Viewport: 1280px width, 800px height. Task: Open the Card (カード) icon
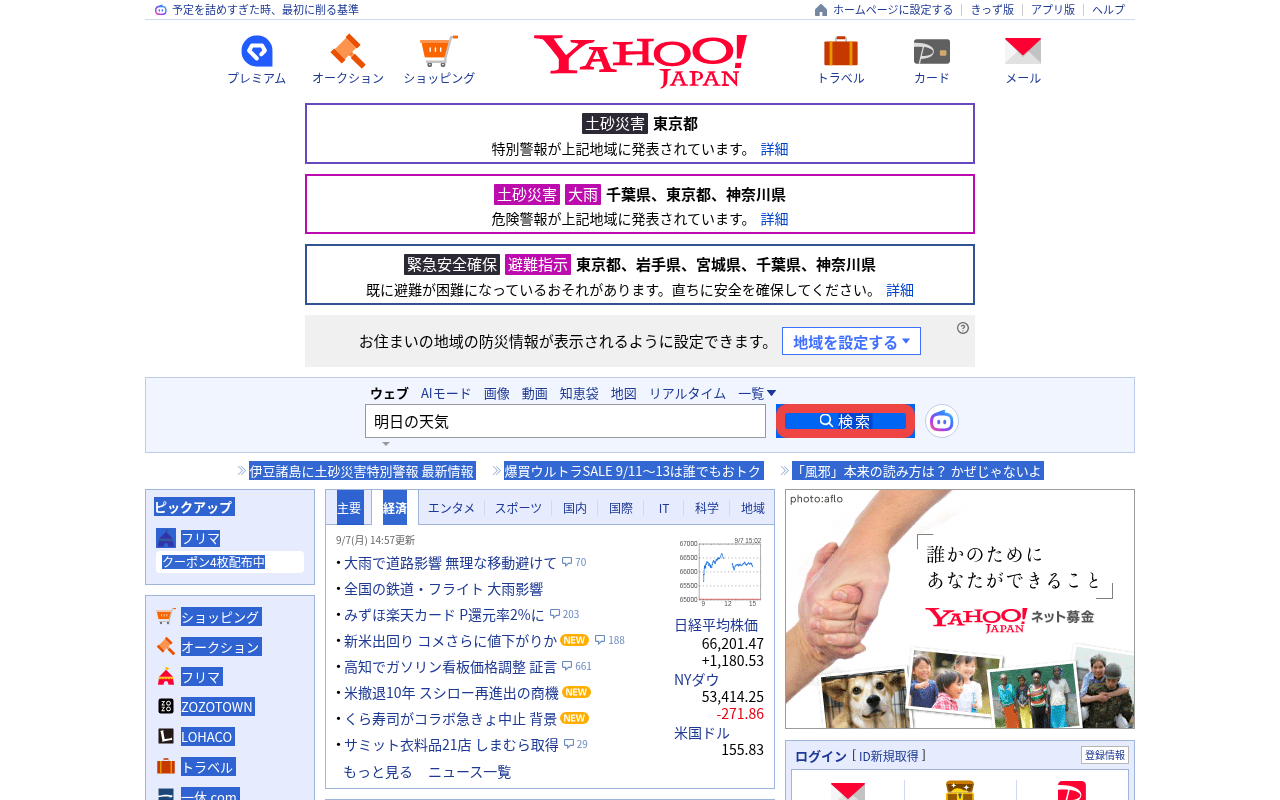point(932,51)
